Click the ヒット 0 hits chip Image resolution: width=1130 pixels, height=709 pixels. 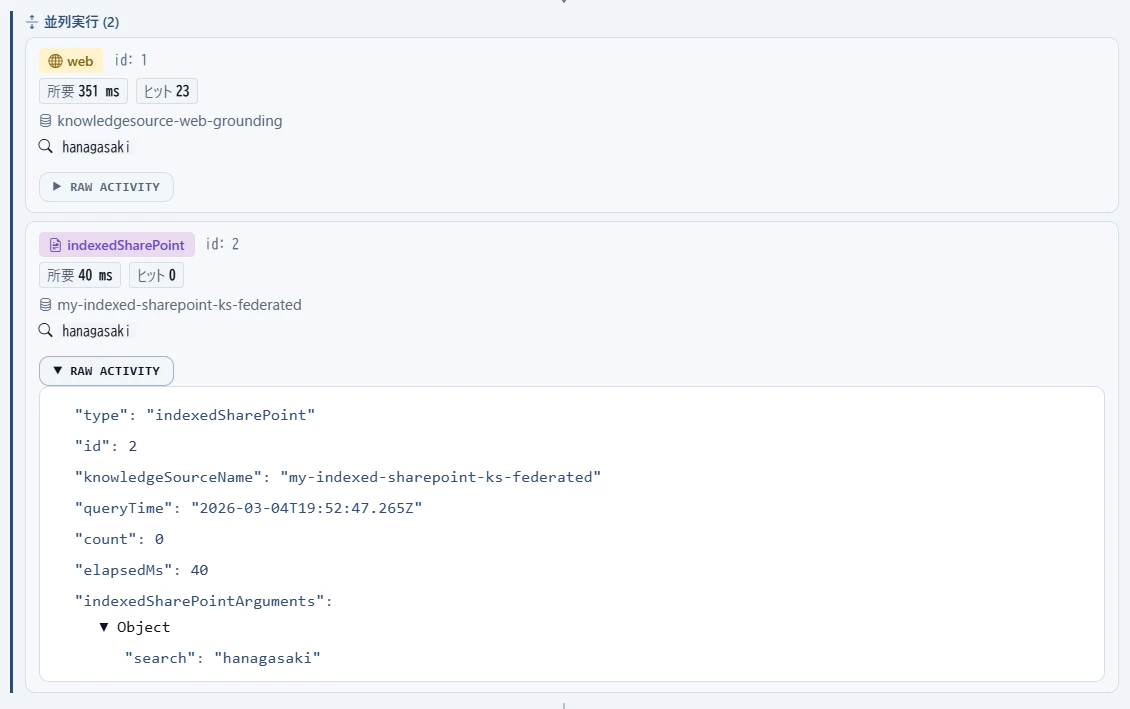[156, 275]
